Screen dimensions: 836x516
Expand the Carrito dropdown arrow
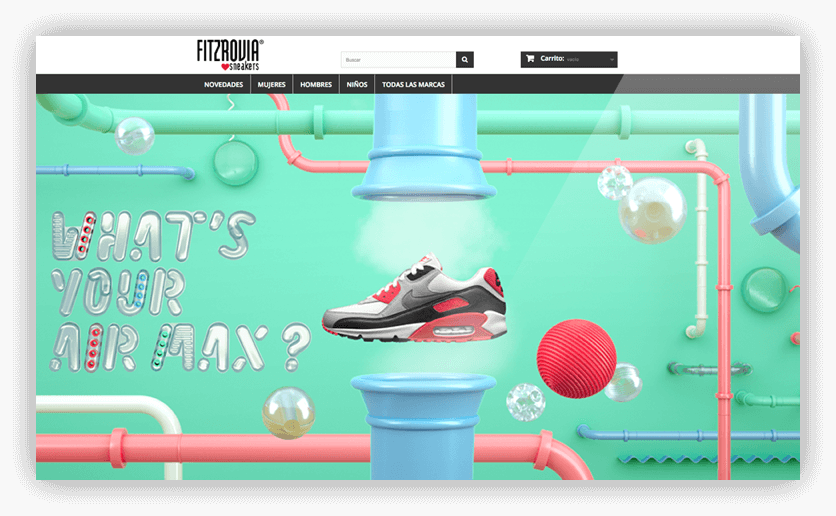tap(612, 60)
